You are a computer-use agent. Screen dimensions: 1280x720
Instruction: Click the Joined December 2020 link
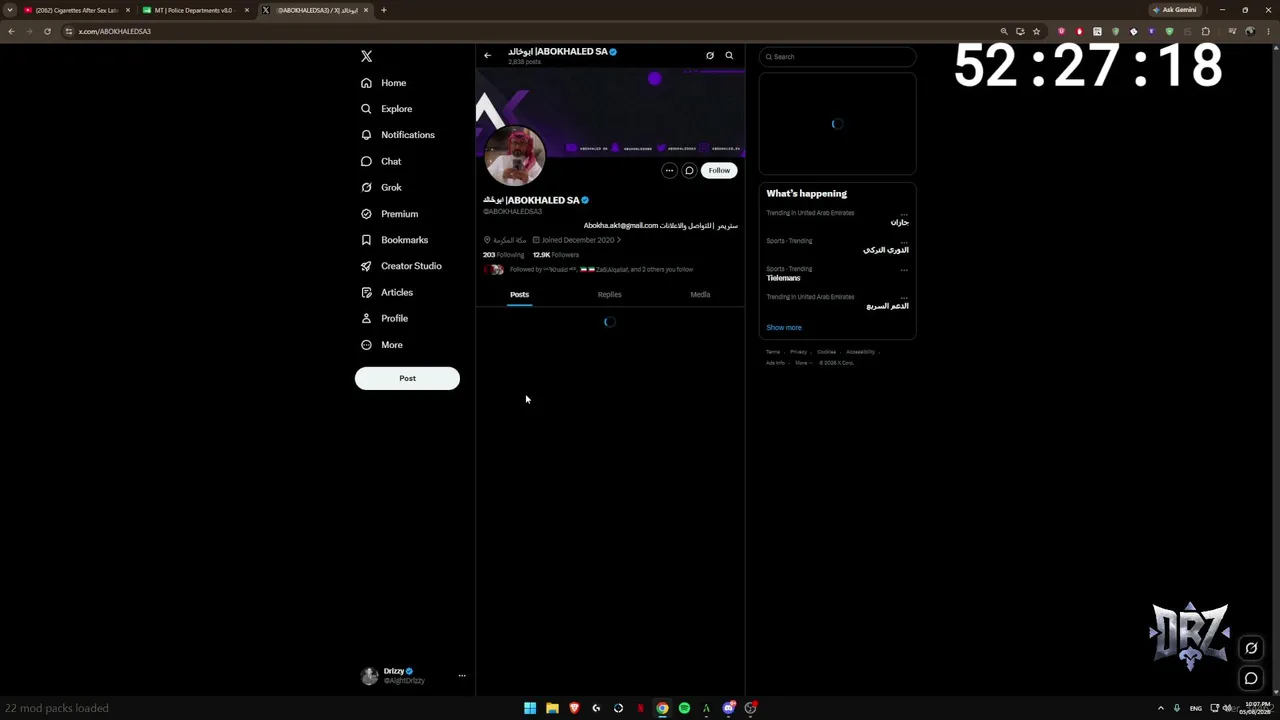coord(577,240)
